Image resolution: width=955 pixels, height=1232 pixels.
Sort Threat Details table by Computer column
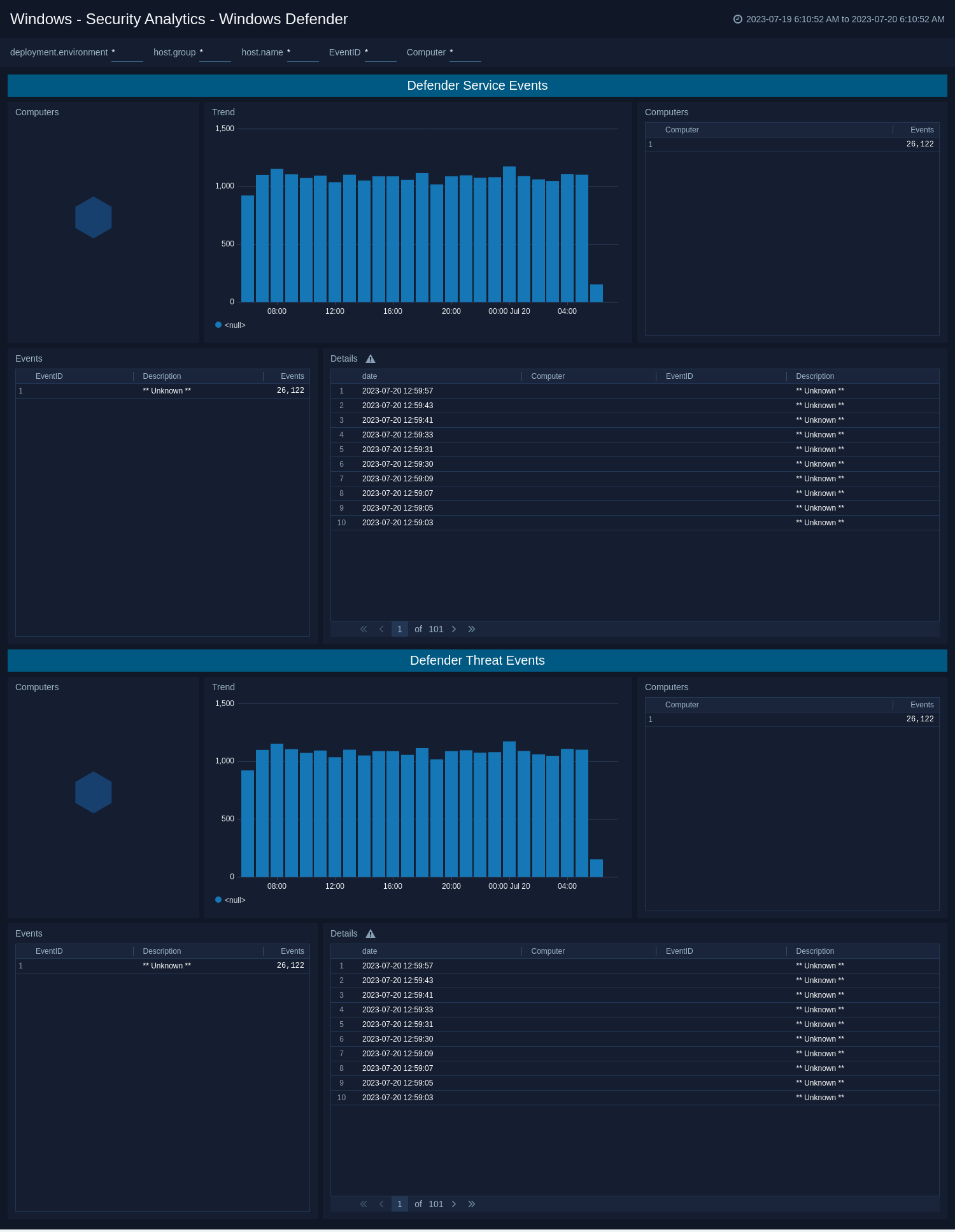(x=548, y=951)
